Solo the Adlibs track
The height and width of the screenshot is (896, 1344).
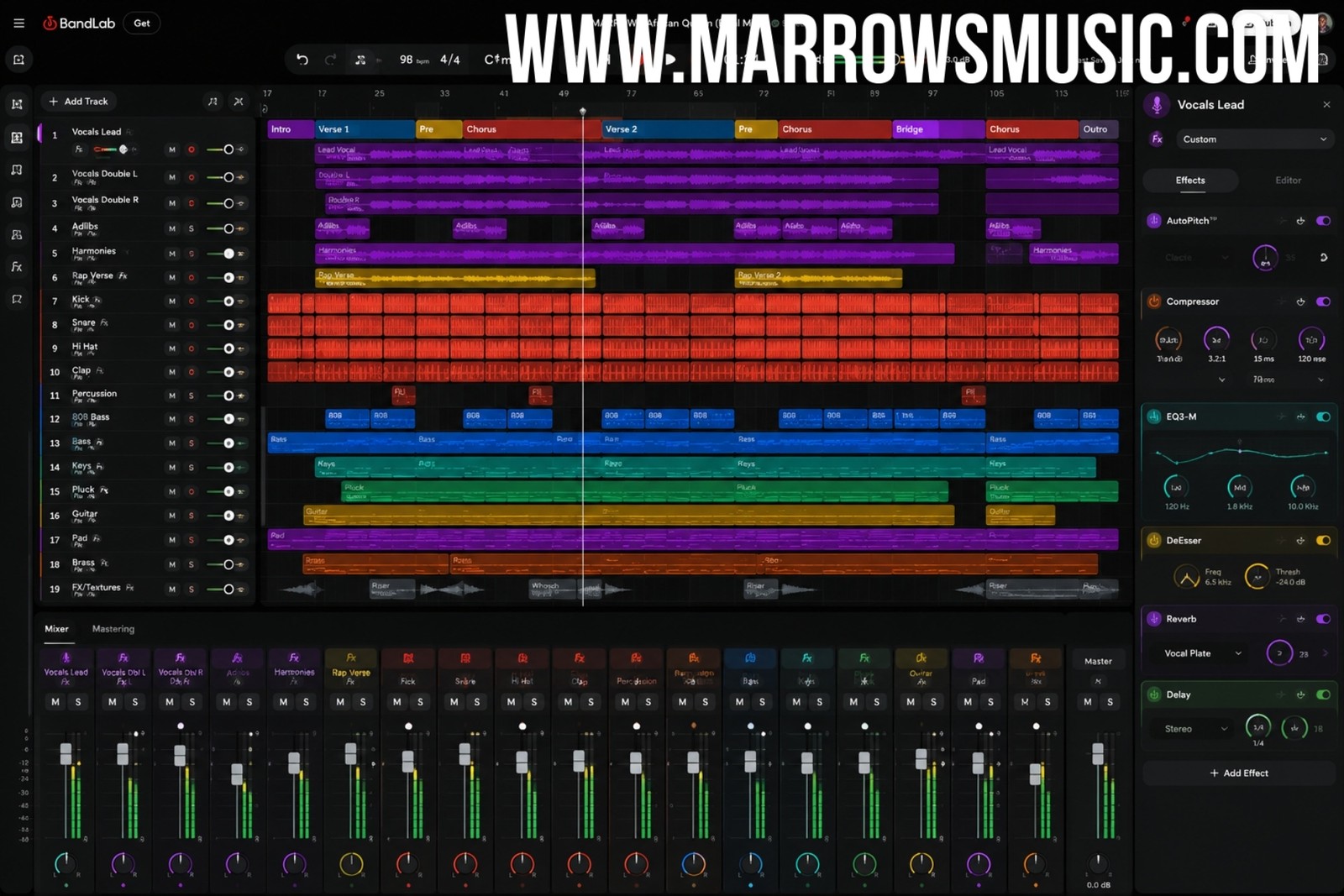192,228
